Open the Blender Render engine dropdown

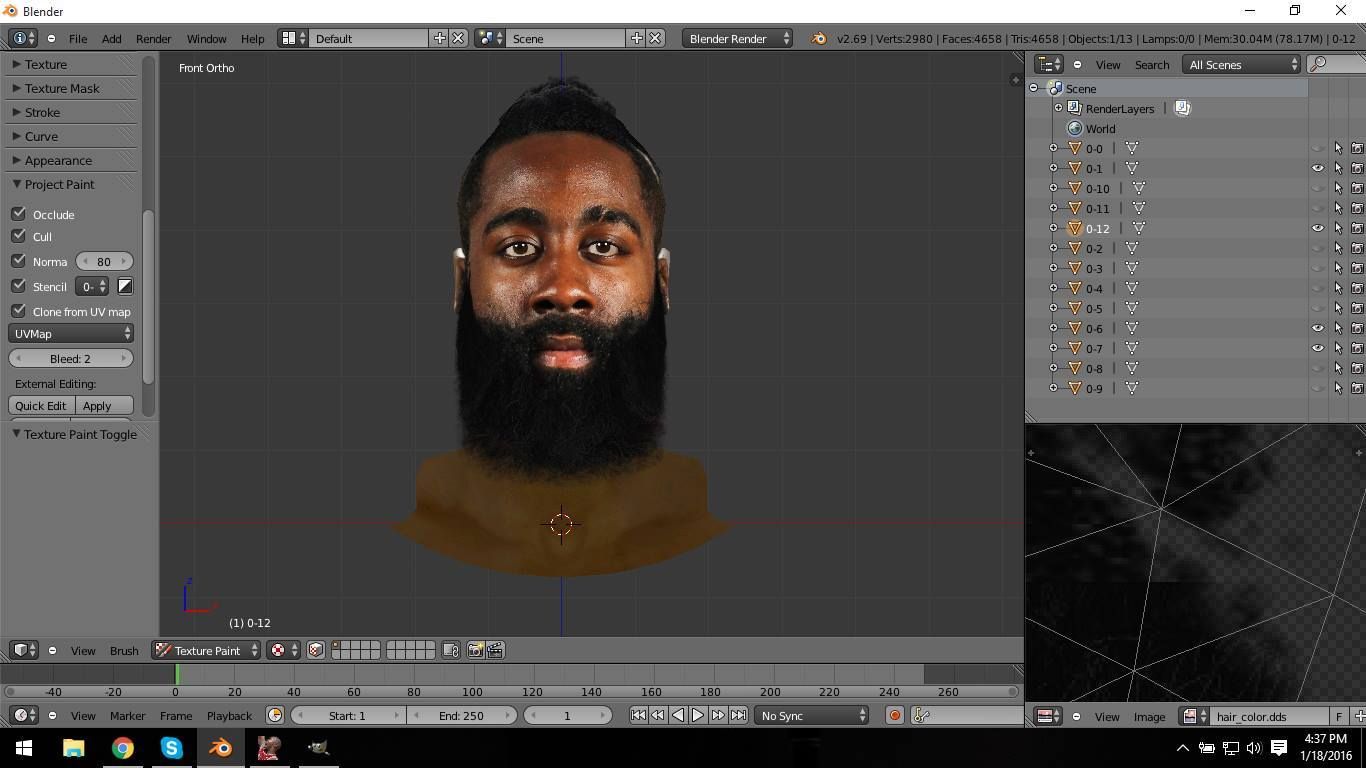point(737,38)
